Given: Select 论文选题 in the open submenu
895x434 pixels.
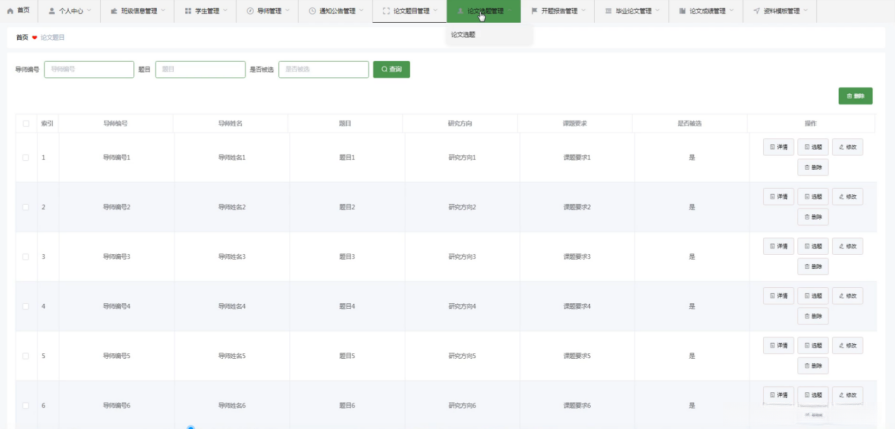Looking at the screenshot, I should click(463, 35).
